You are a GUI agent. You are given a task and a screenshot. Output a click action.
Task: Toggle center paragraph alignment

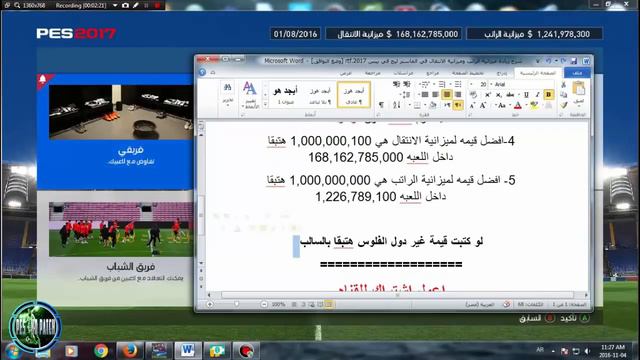[447, 95]
